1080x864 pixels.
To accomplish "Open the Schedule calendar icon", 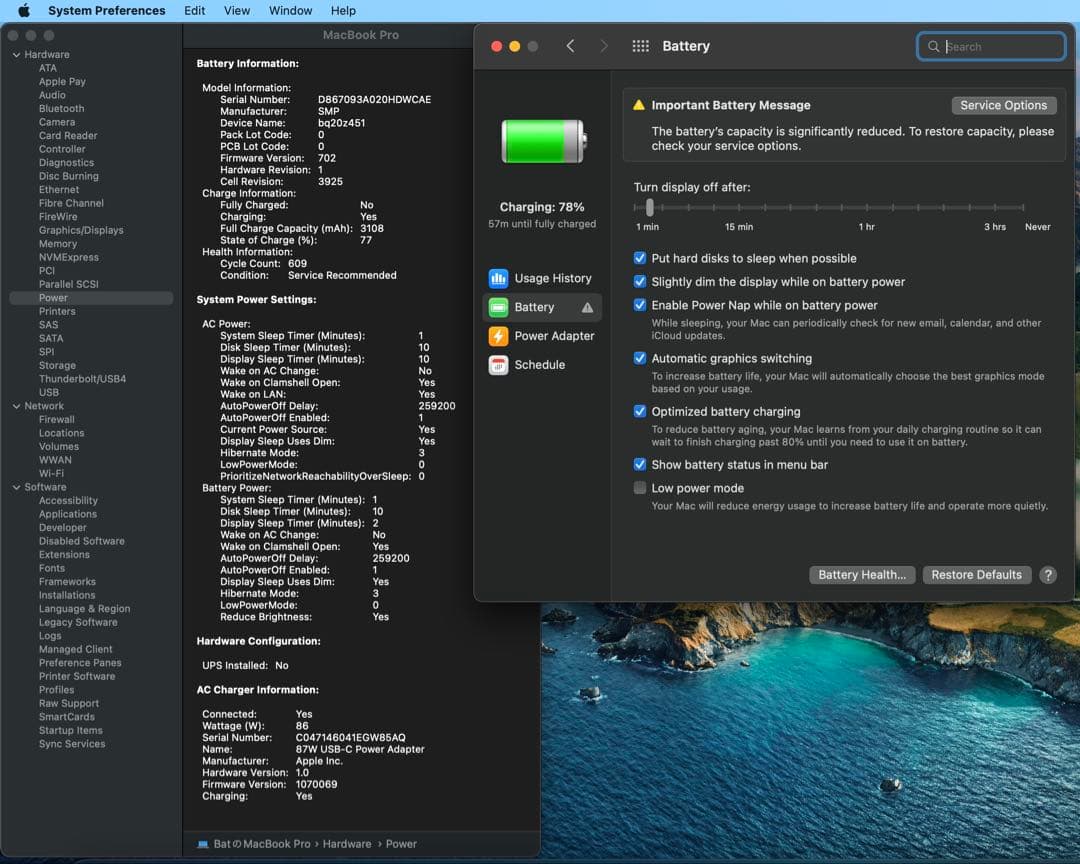I will click(498, 365).
